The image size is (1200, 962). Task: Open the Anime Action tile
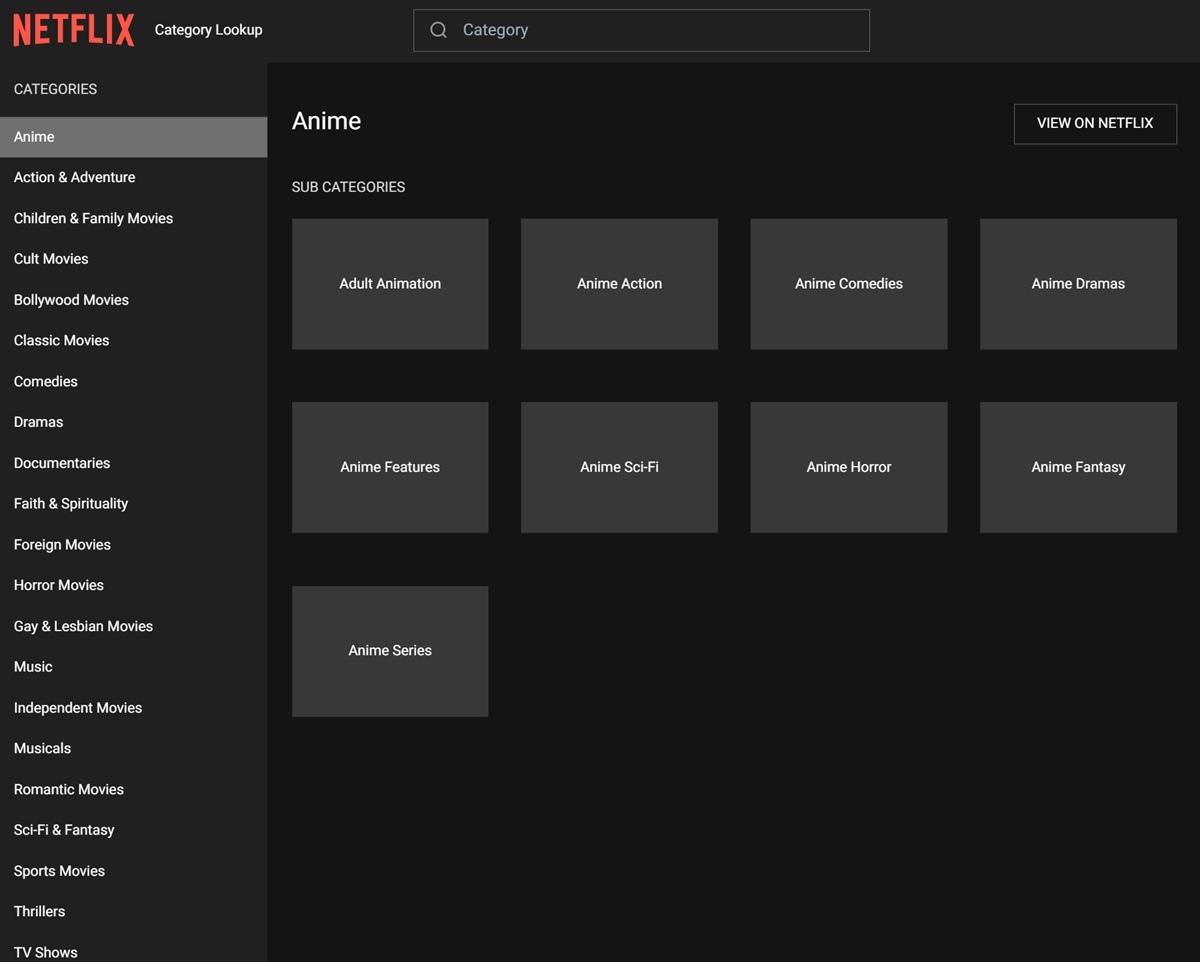click(619, 284)
